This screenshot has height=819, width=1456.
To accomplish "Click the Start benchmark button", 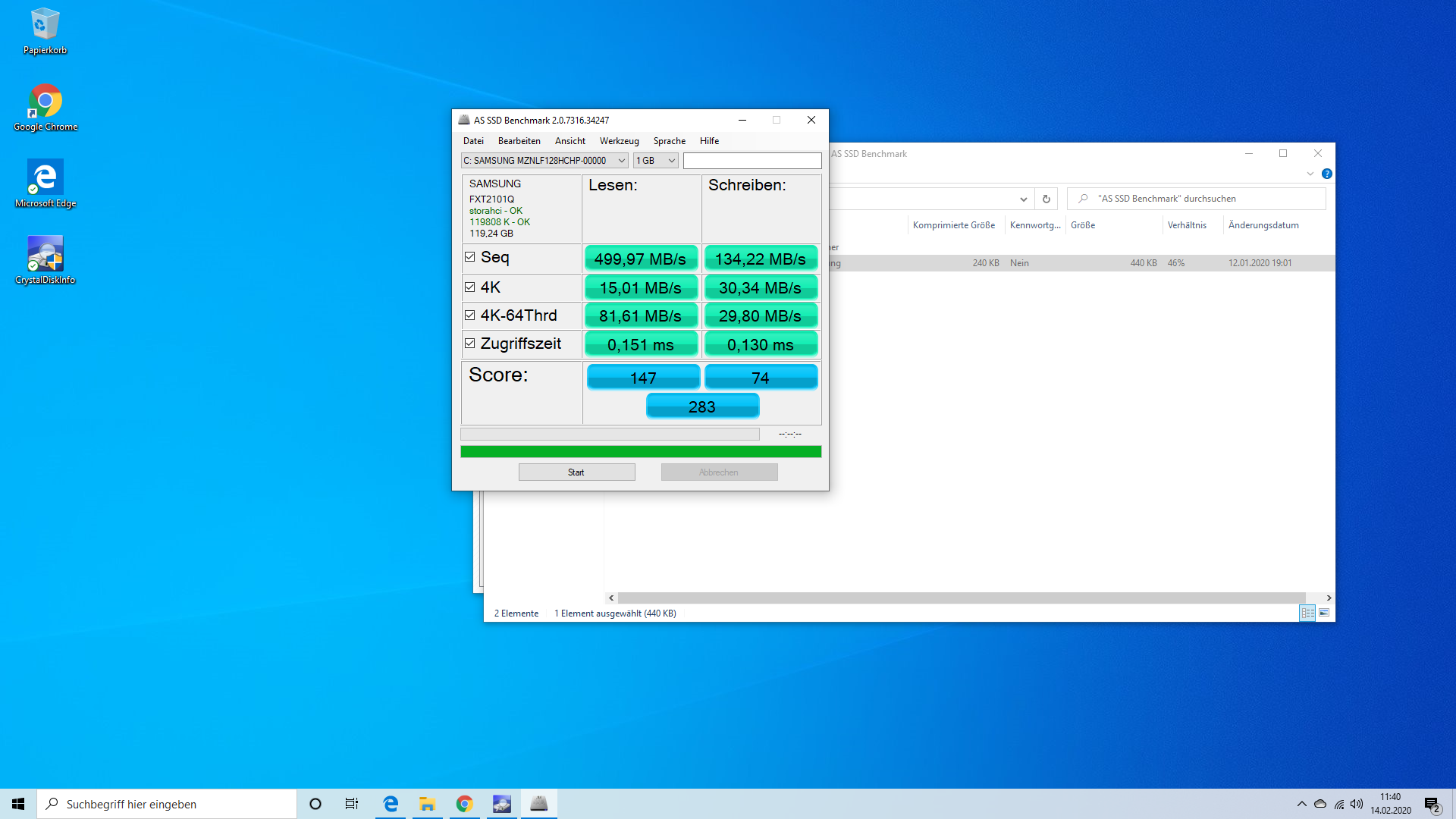I will pyautogui.click(x=576, y=472).
